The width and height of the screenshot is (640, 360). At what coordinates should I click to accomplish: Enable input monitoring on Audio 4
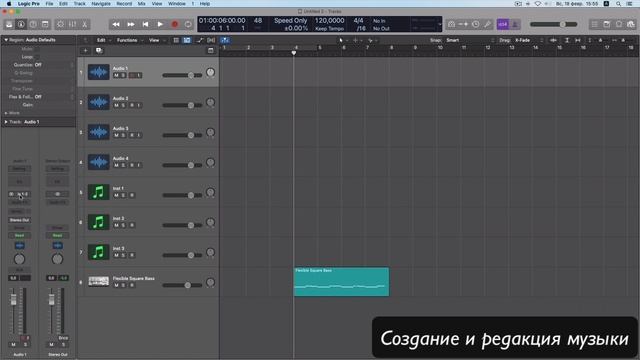pyautogui.click(x=139, y=165)
